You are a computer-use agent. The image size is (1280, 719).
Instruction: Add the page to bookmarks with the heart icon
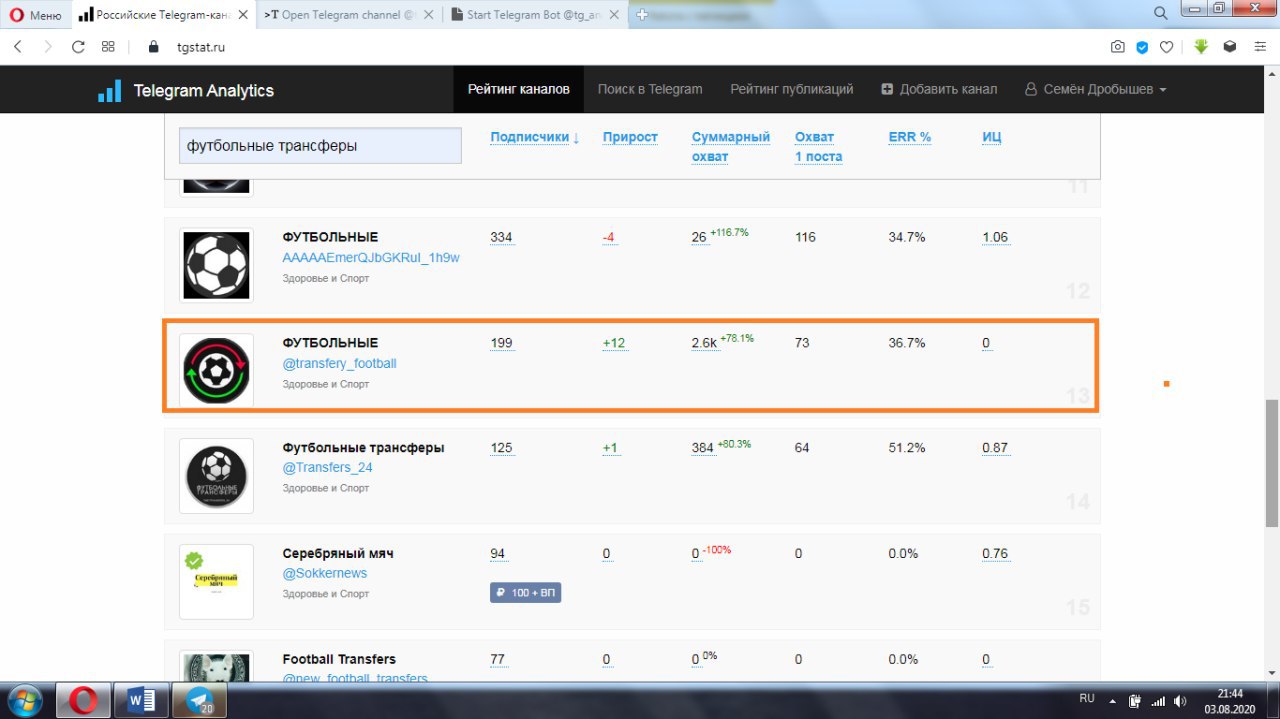pyautogui.click(x=1166, y=47)
